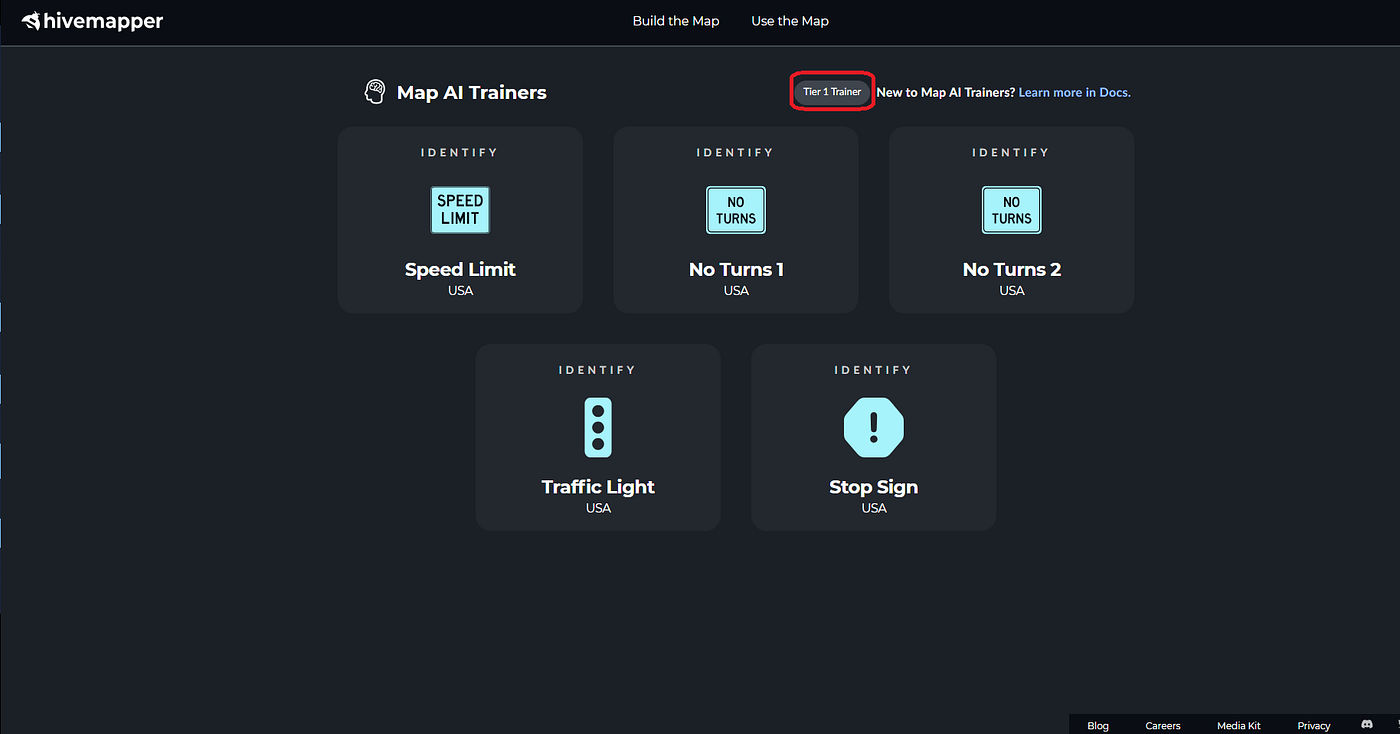This screenshot has width=1400, height=734.
Task: Click the No Turns 1 sign icon
Action: point(736,210)
